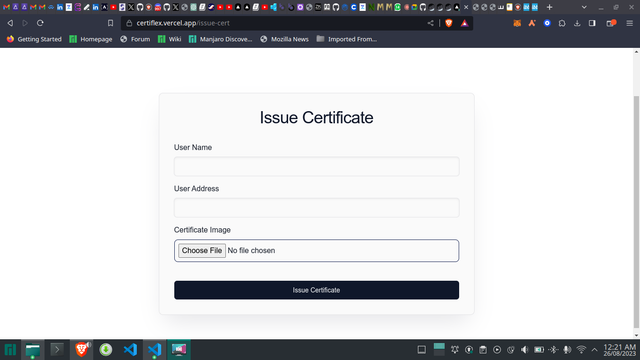
Task: Open the Getting Started bookmark
Action: click(x=34, y=39)
